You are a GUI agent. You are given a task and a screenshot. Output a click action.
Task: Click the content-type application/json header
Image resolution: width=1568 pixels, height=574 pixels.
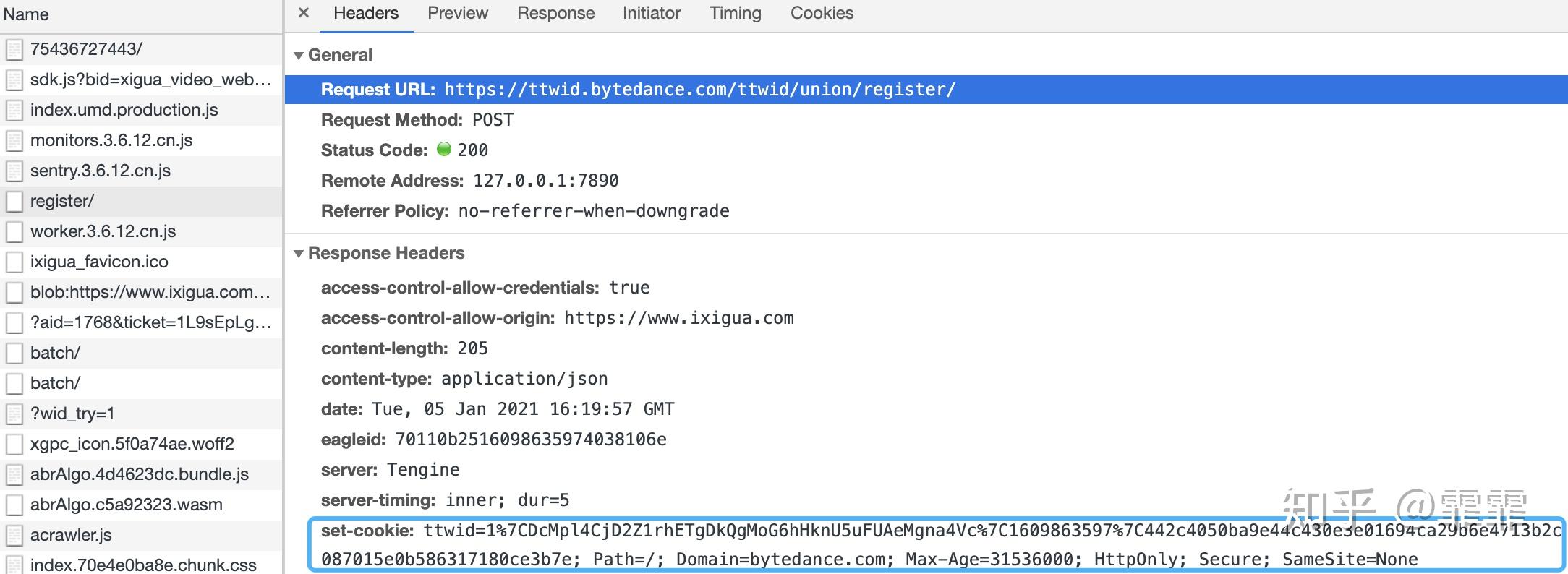(x=464, y=379)
